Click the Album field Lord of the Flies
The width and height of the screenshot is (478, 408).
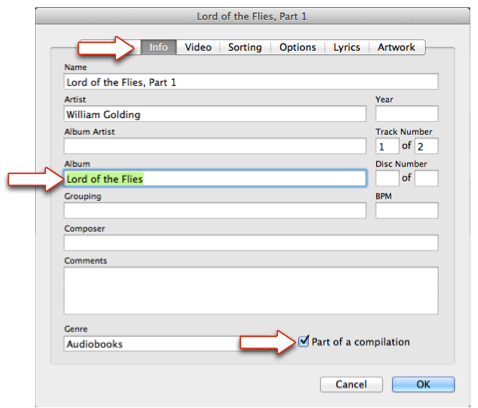tap(215, 178)
